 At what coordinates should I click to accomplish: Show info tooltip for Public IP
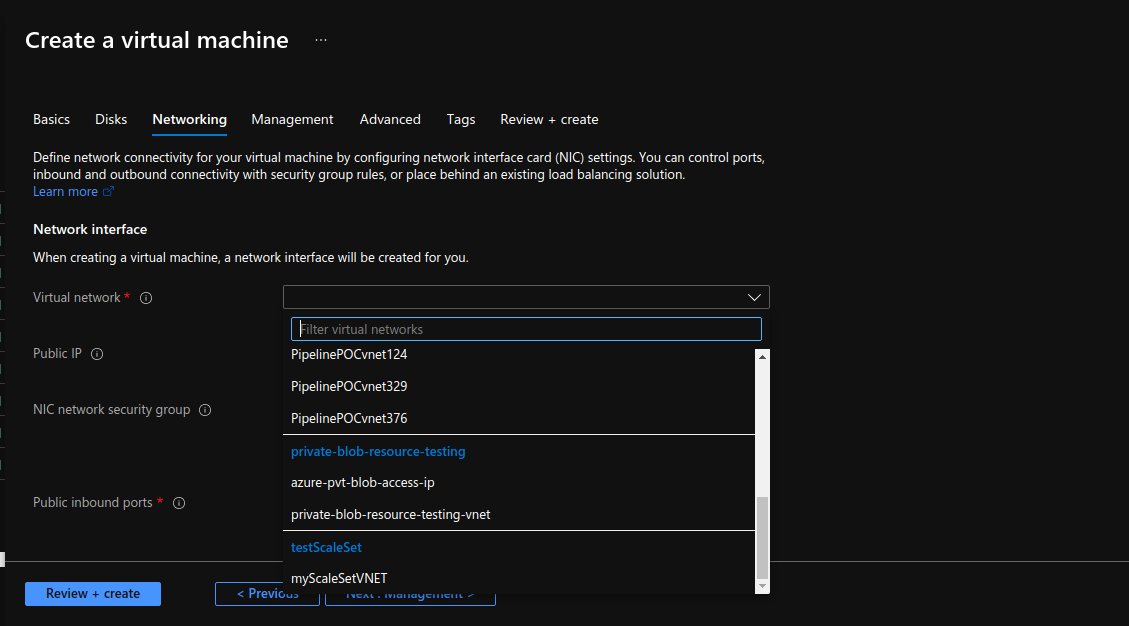[x=97, y=354]
